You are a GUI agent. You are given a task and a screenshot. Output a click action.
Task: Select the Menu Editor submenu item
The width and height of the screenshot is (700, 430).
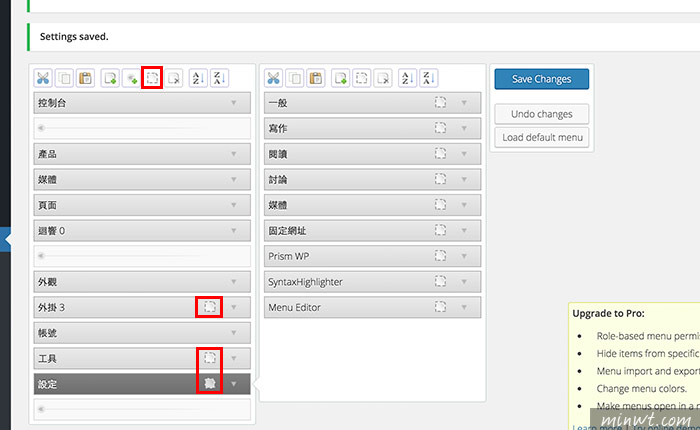tap(373, 307)
